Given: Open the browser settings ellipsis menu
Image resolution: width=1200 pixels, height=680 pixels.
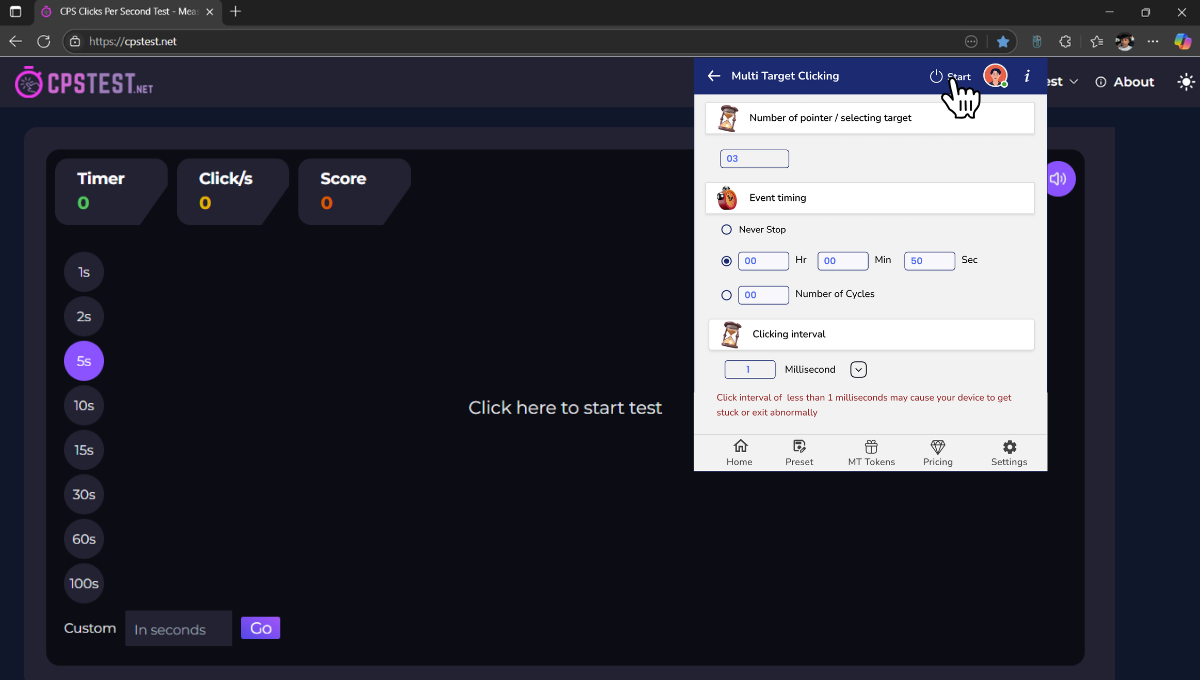Looking at the screenshot, I should coord(1153,41).
